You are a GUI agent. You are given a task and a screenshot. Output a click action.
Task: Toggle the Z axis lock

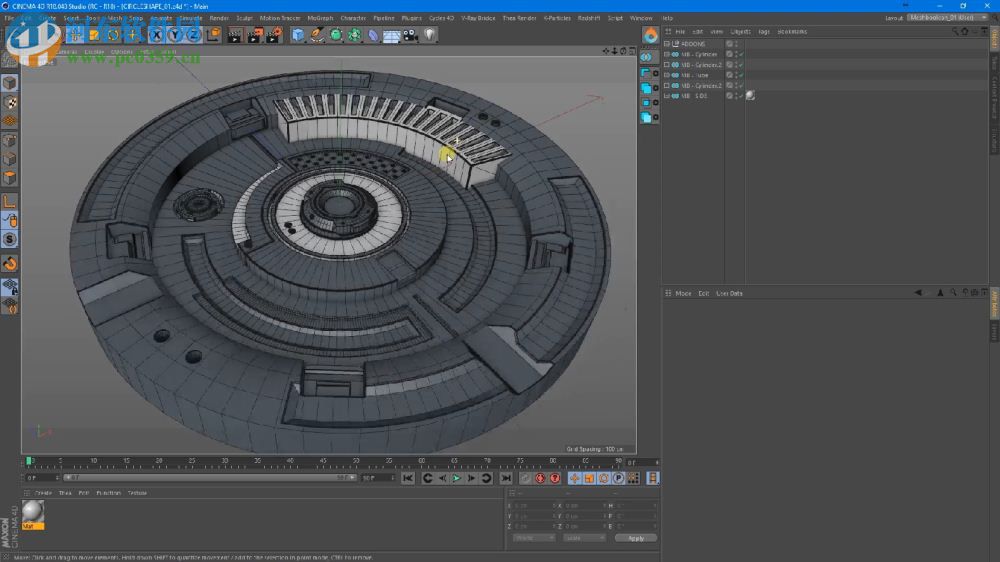coord(193,35)
